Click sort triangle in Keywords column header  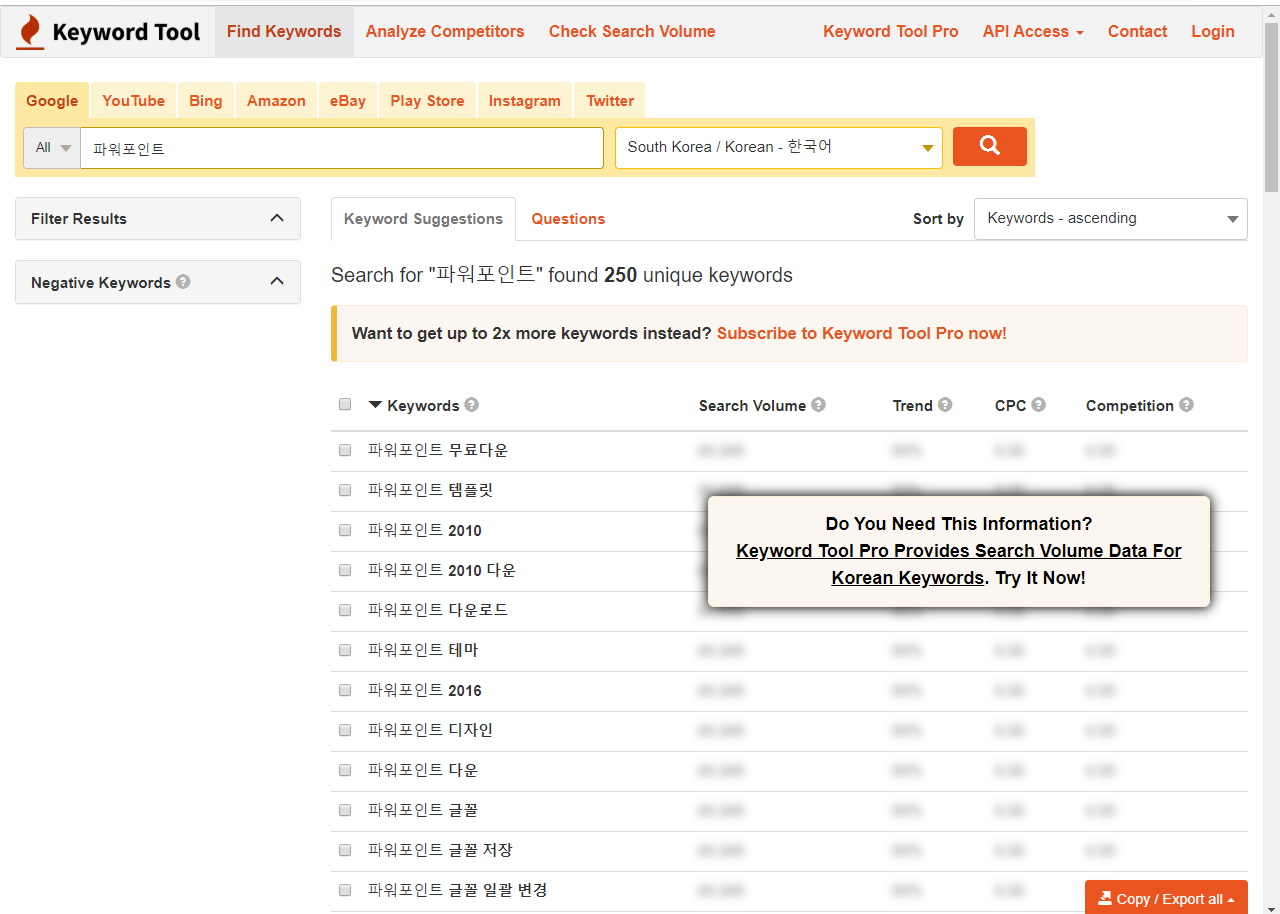[376, 405]
